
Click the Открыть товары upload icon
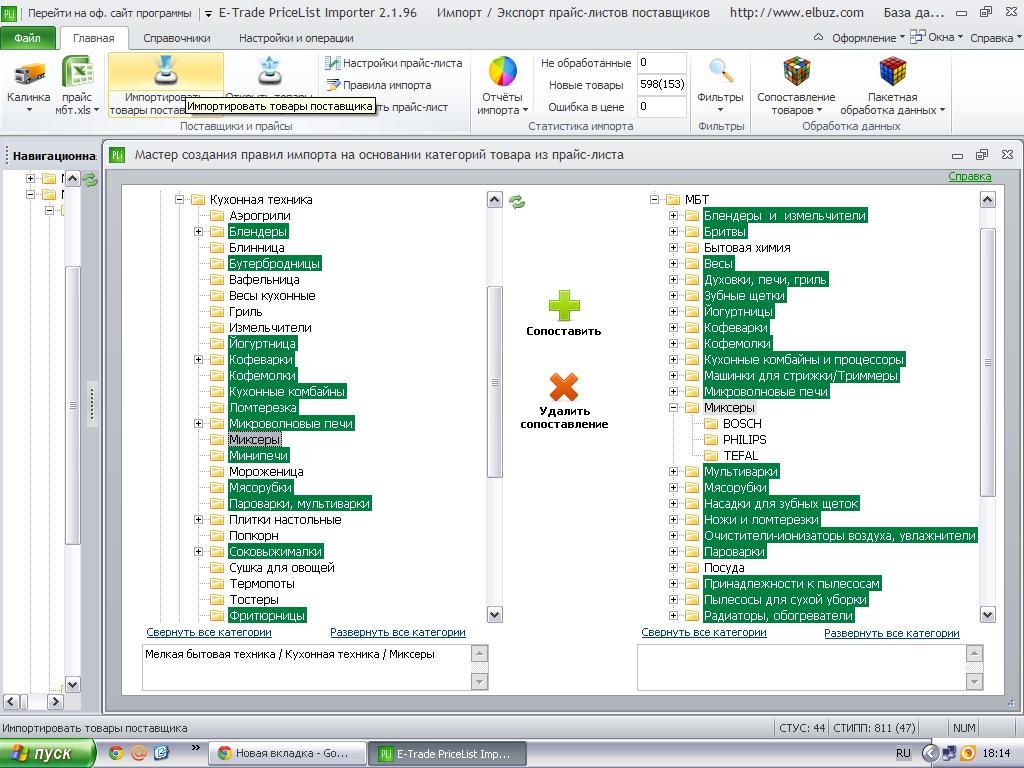[269, 71]
